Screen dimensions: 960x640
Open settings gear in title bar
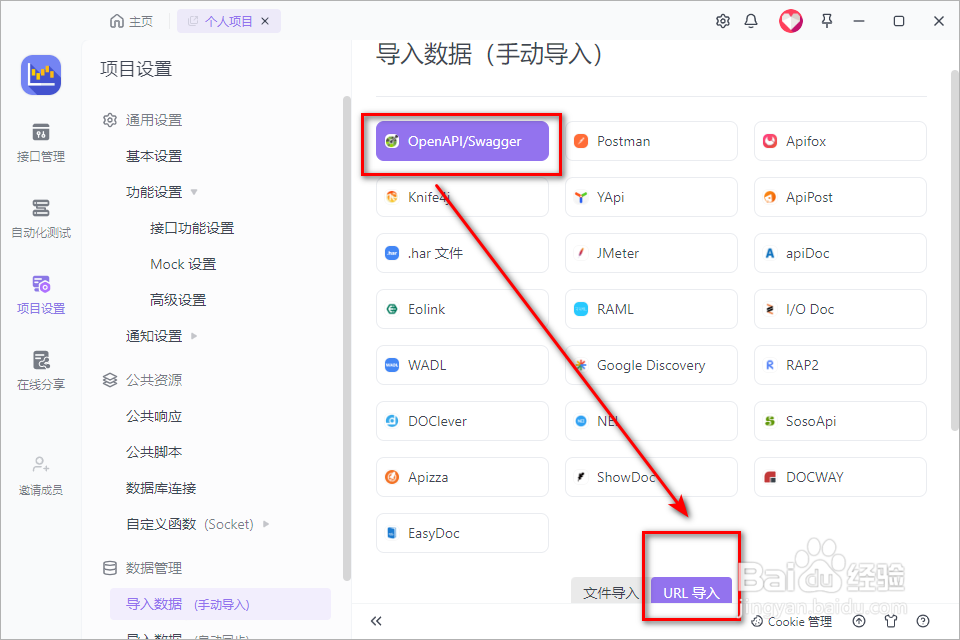(x=722, y=21)
